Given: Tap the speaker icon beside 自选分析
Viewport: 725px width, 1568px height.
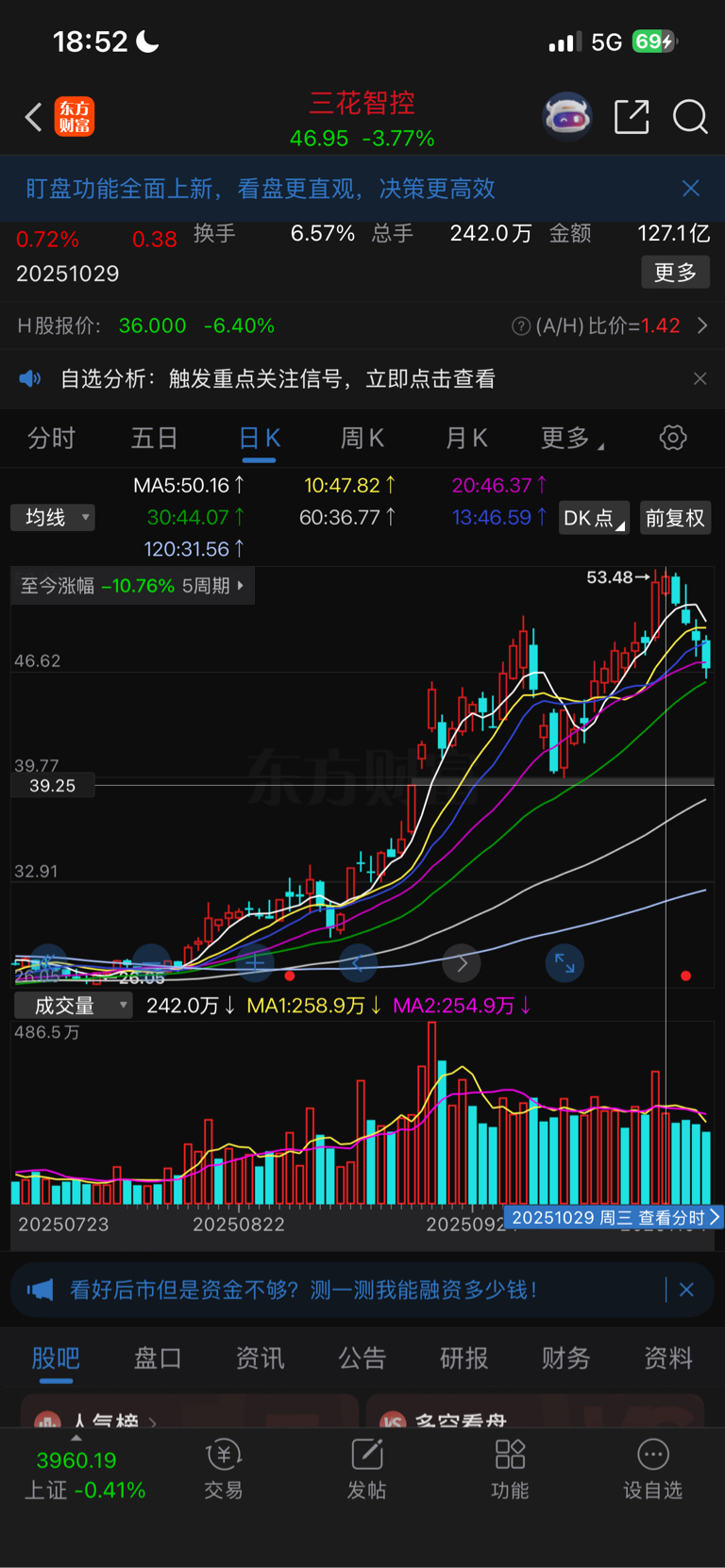Looking at the screenshot, I should click(30, 378).
